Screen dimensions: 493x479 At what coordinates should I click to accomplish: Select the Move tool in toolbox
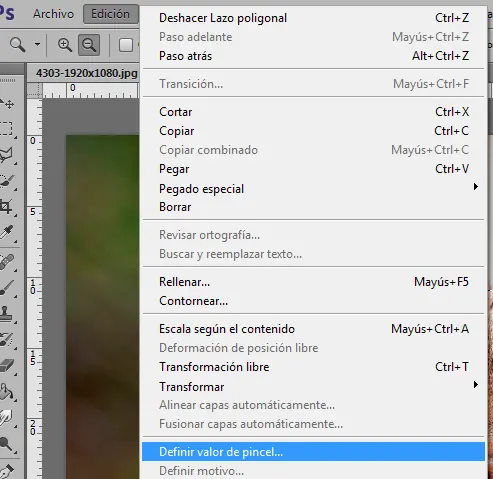click(x=7, y=104)
